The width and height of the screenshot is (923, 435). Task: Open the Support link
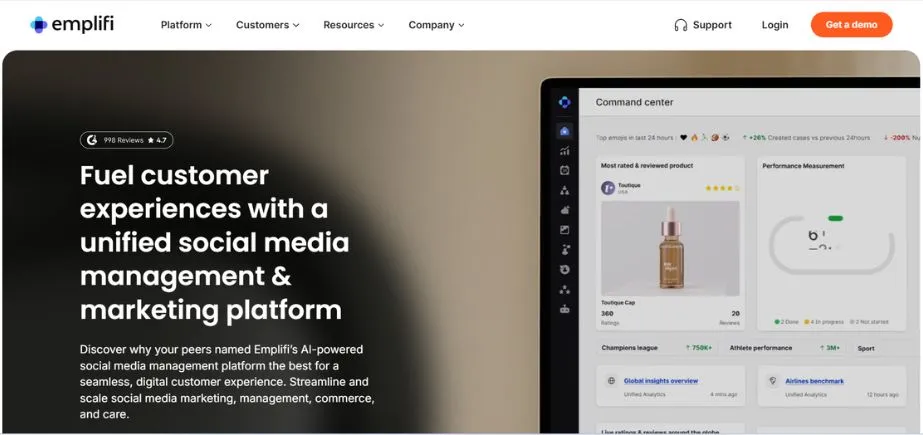point(703,25)
